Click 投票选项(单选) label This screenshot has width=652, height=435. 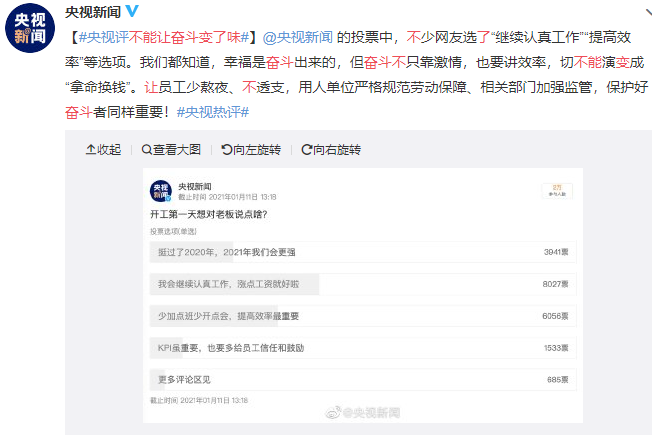tap(173, 232)
